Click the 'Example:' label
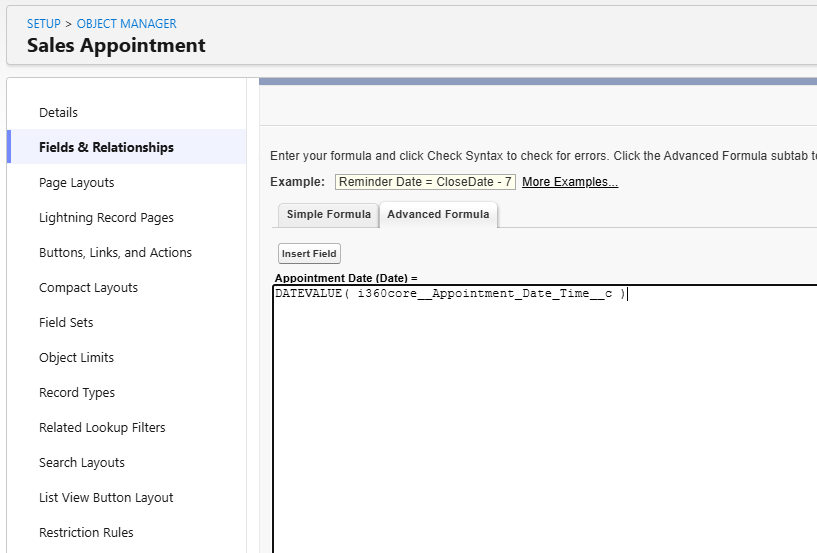This screenshot has width=817, height=553. pyautogui.click(x=297, y=182)
